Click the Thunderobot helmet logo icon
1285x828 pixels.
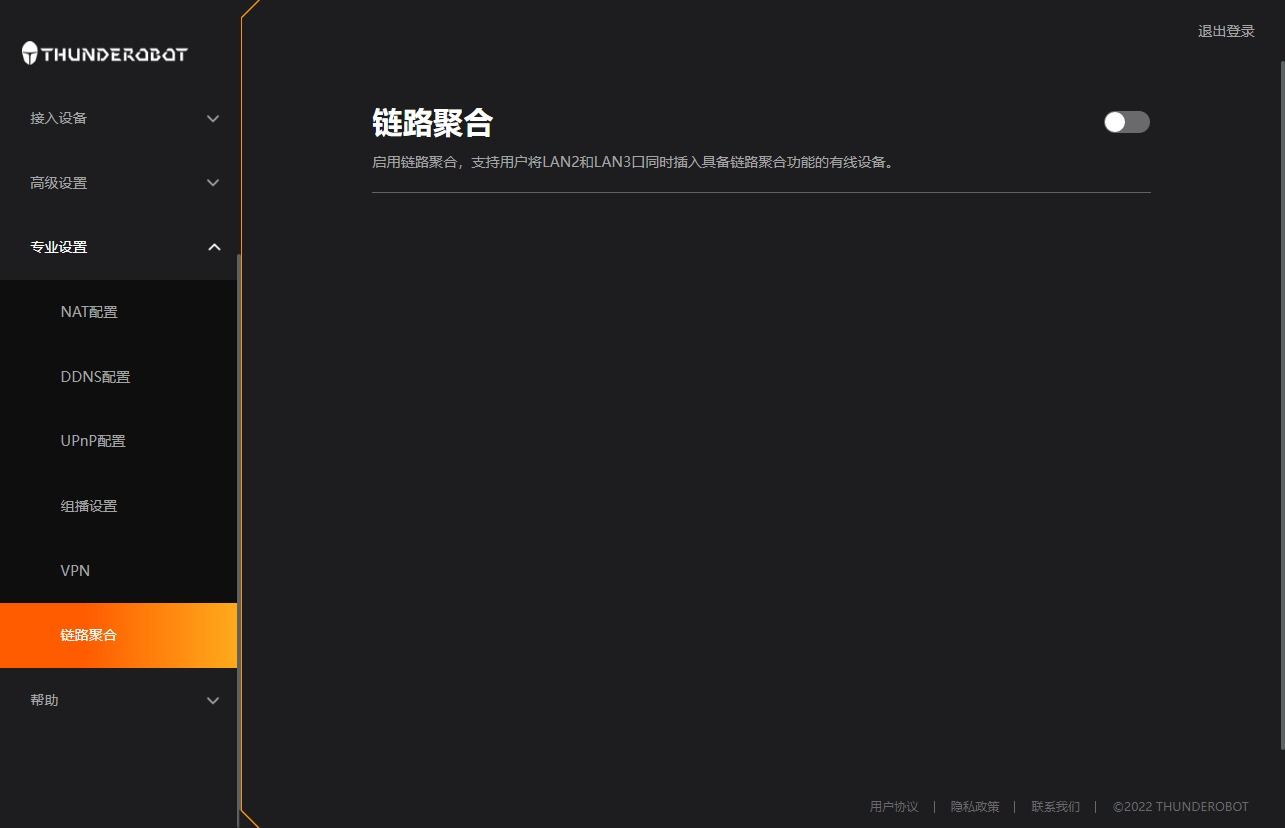click(x=30, y=53)
